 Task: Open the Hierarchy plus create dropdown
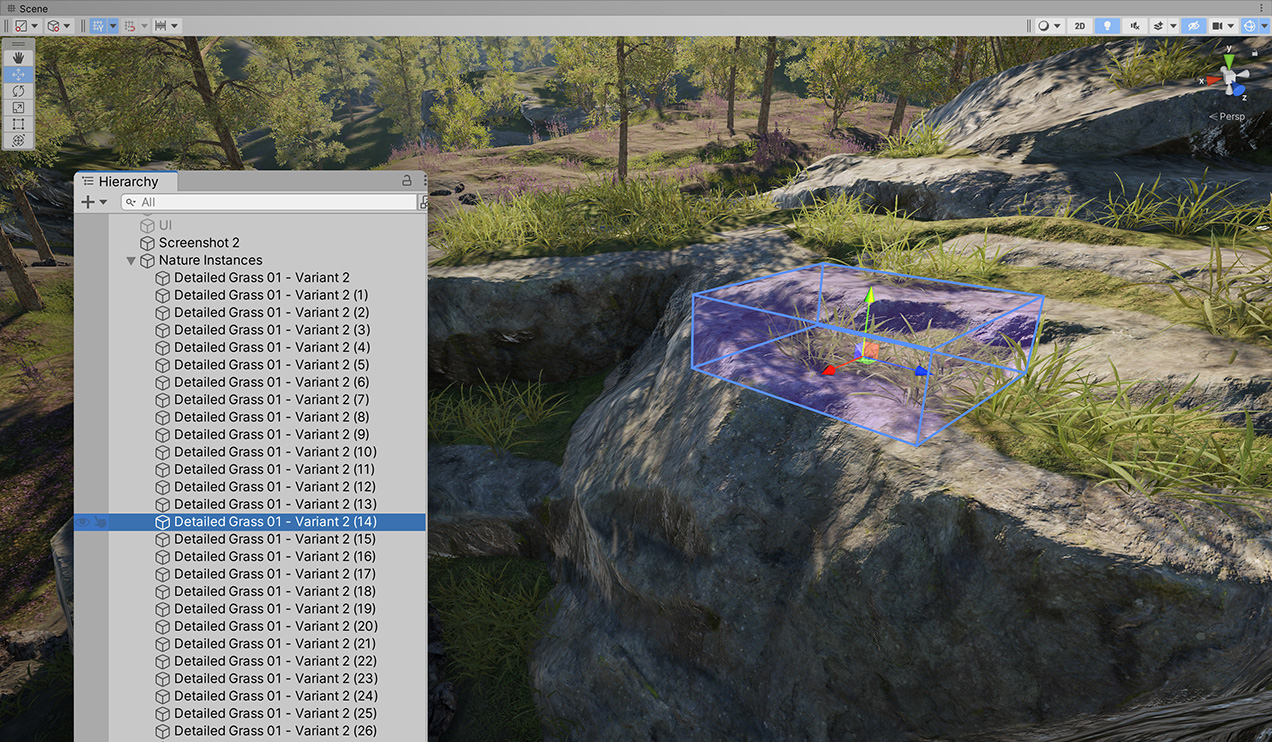tap(93, 202)
